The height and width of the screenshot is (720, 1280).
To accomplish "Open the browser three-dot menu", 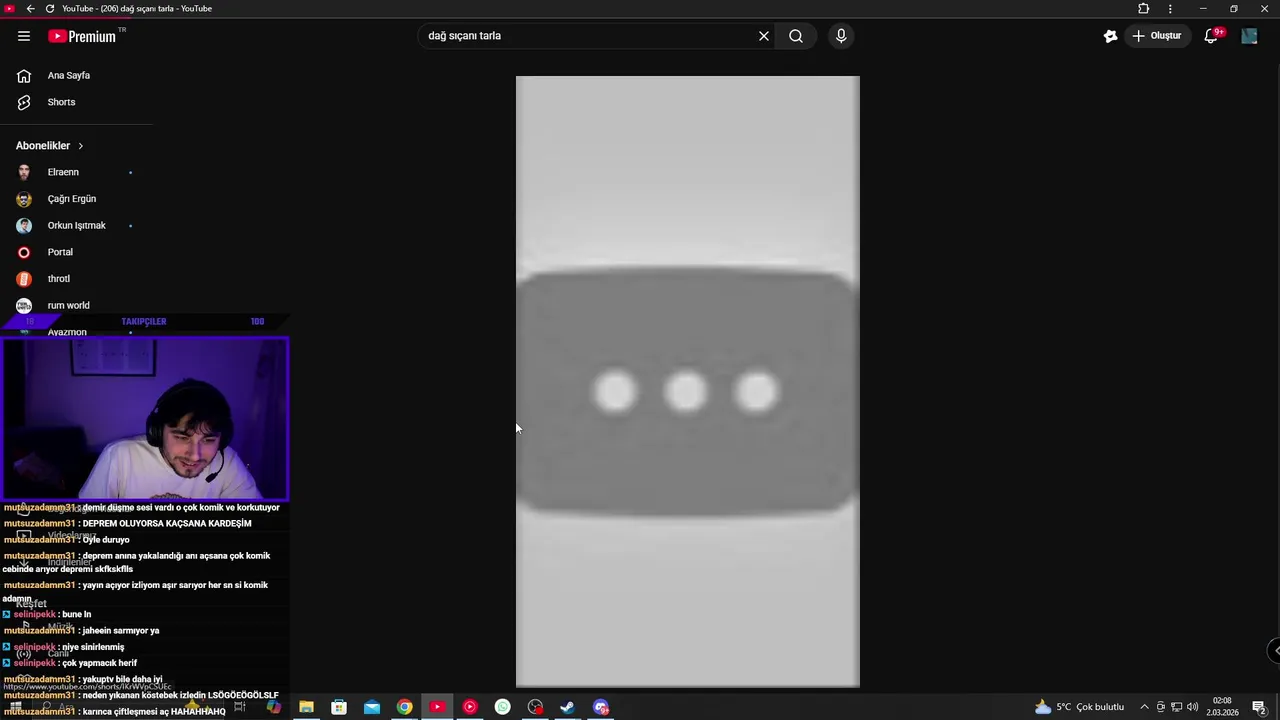I will point(1170,9).
